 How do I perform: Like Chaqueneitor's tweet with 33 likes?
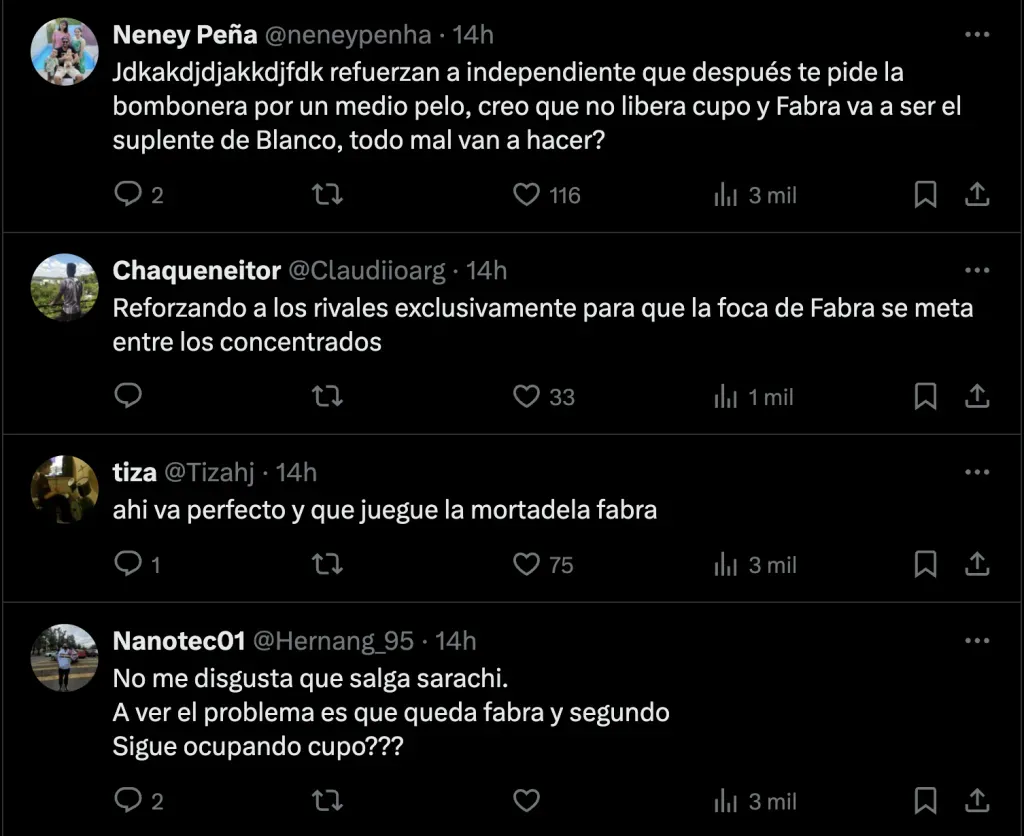(527, 397)
